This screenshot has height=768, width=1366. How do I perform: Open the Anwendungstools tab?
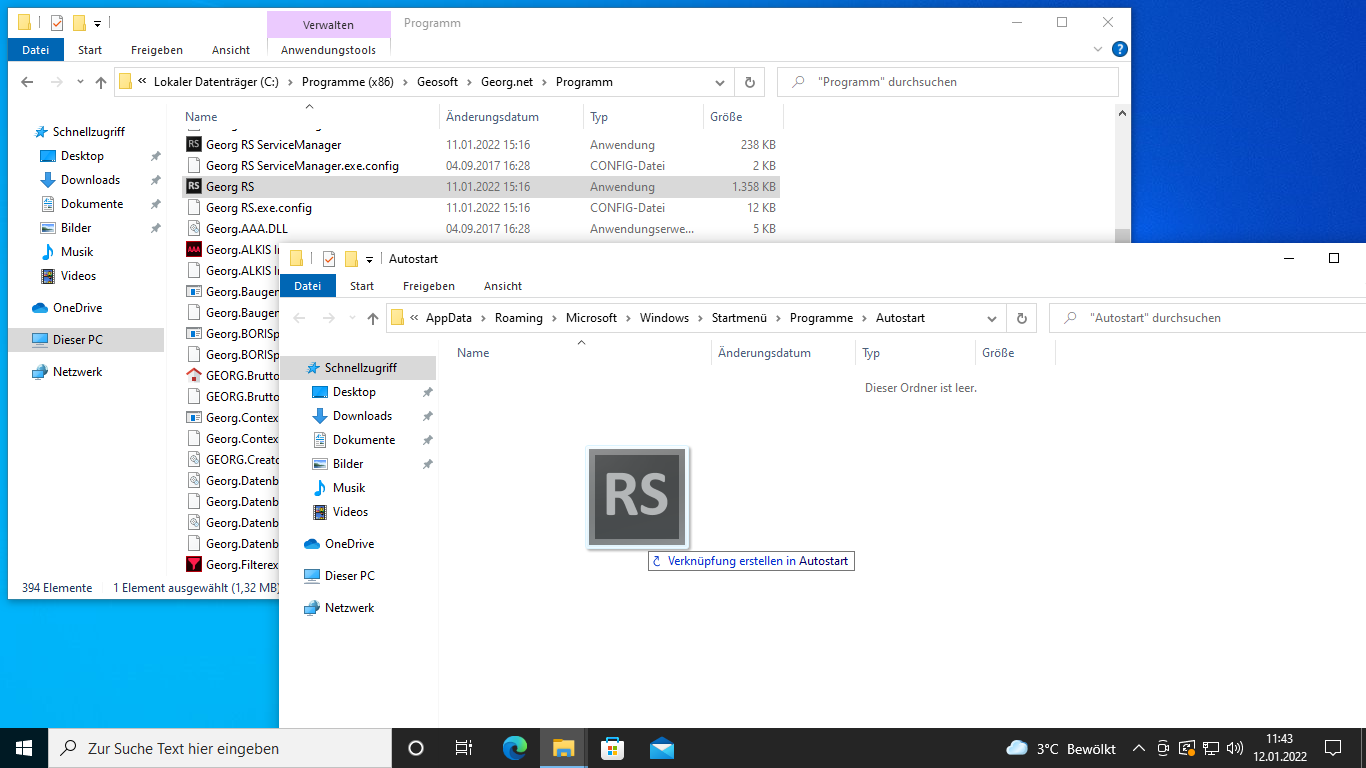coord(329,50)
